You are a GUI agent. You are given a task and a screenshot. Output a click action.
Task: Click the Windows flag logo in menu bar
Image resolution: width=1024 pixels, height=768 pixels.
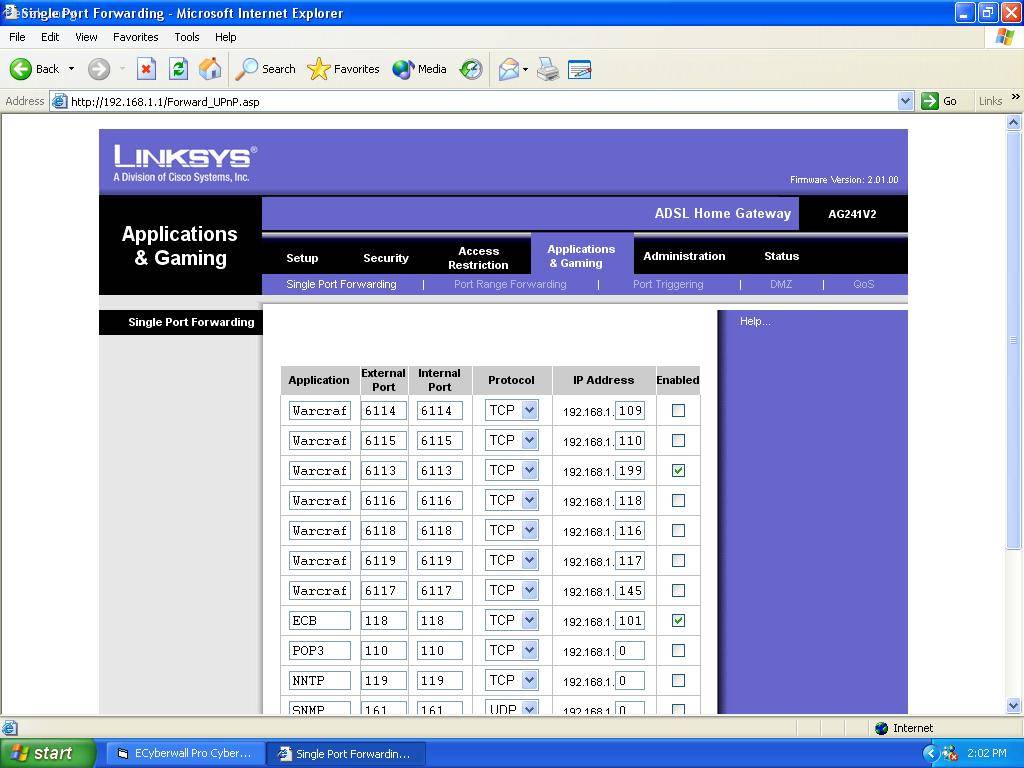coord(1004,37)
